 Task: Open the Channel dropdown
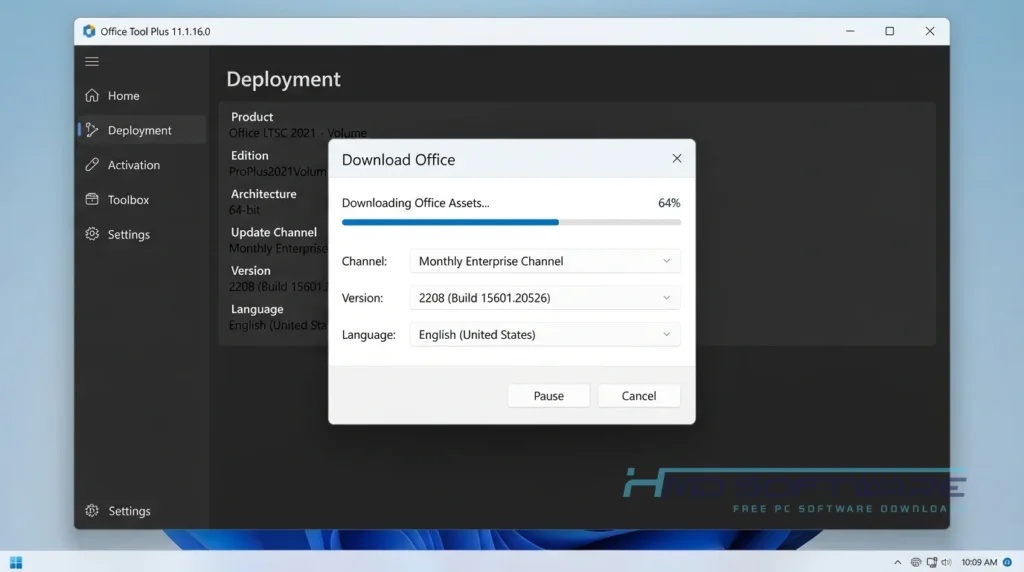(545, 261)
